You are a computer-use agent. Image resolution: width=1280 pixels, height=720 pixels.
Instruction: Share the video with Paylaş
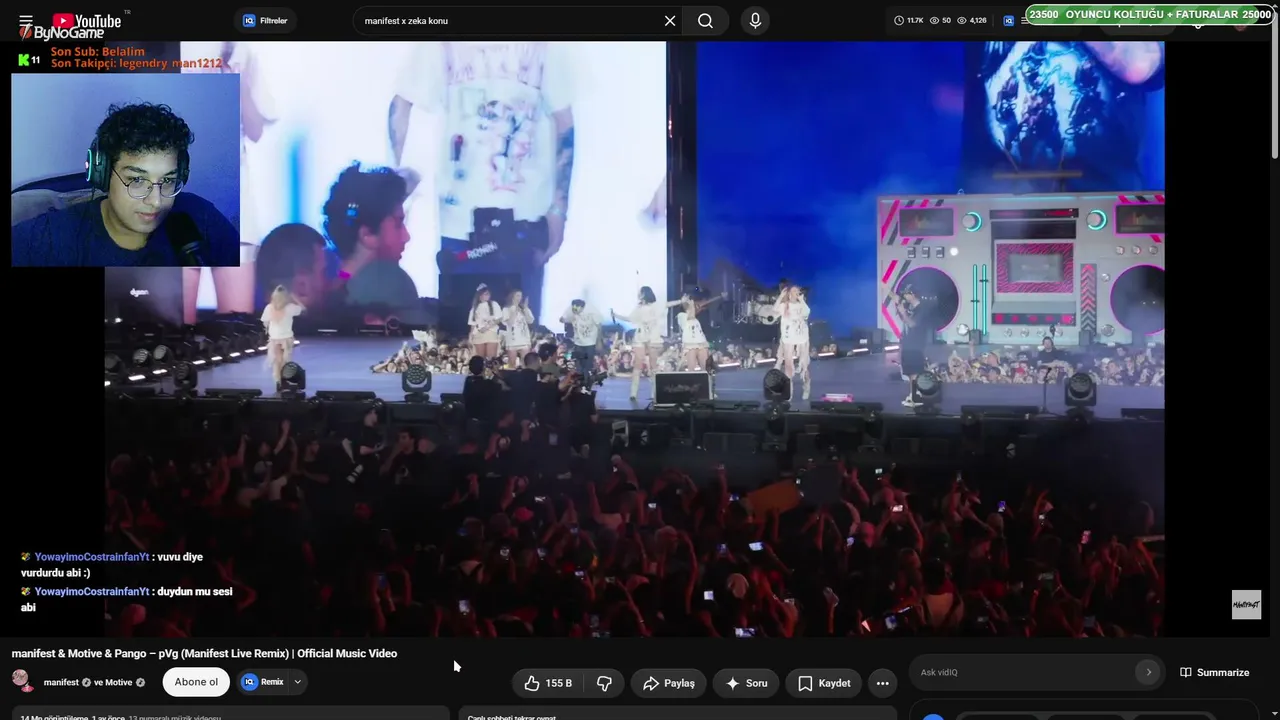[669, 683]
